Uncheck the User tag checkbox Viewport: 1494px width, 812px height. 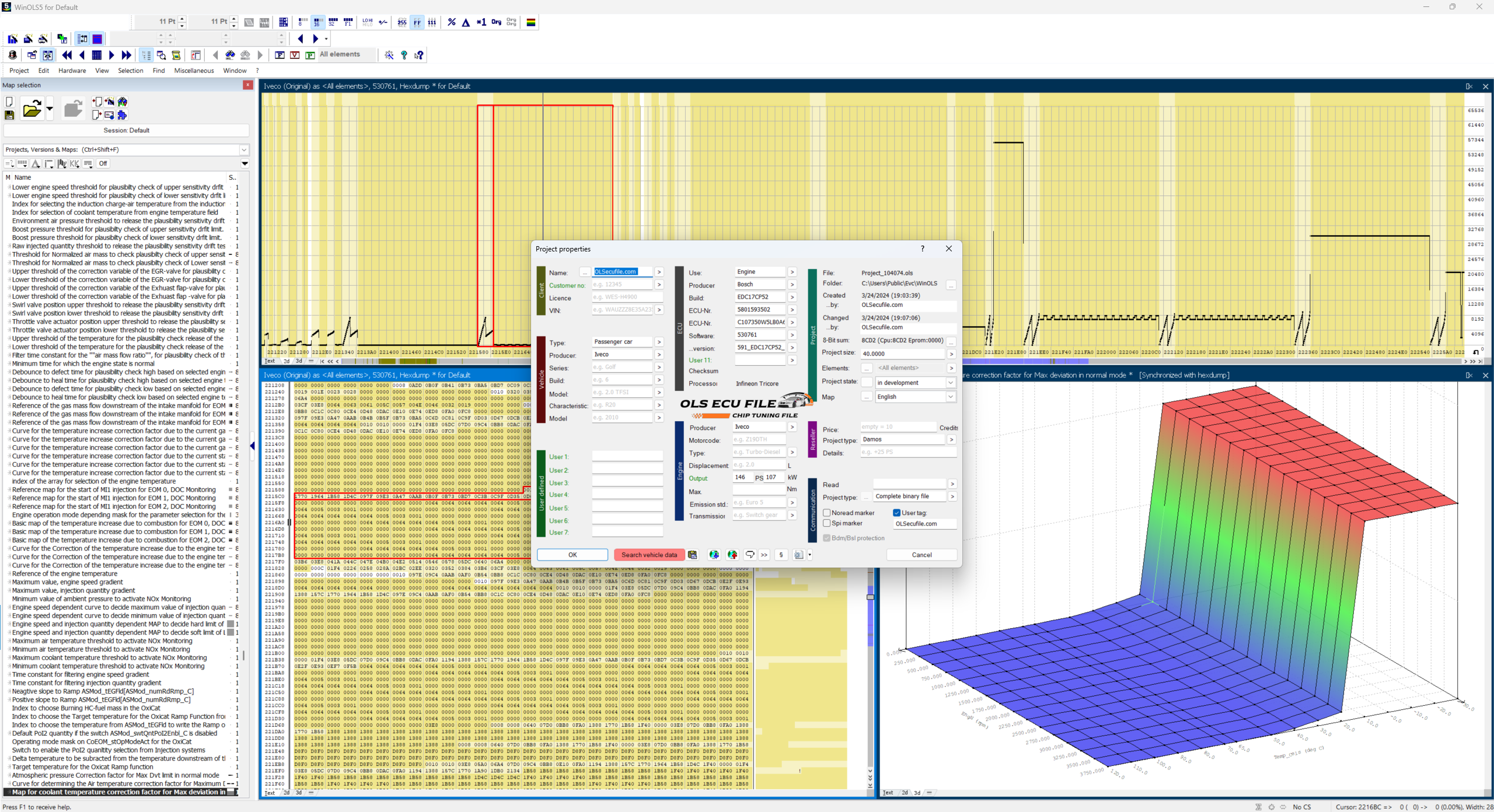click(x=897, y=513)
